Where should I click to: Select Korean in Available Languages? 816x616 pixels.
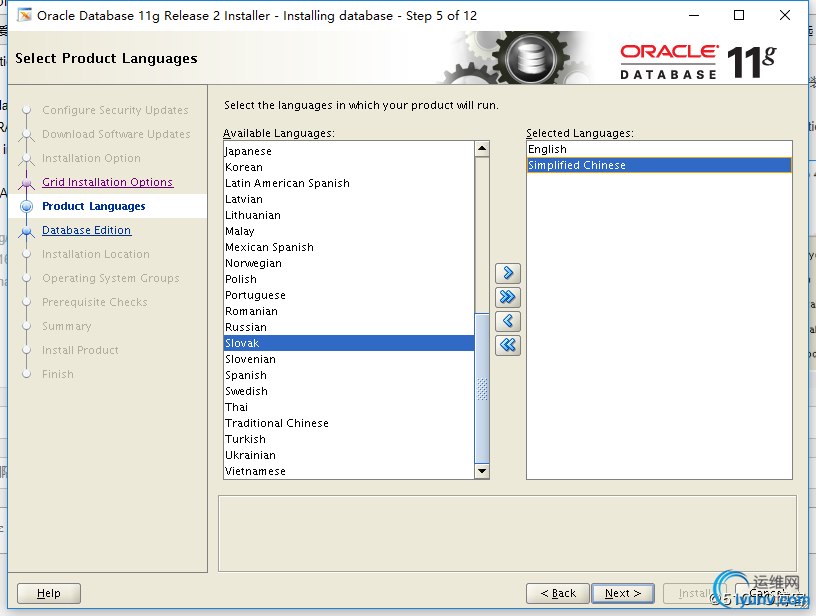coord(349,167)
